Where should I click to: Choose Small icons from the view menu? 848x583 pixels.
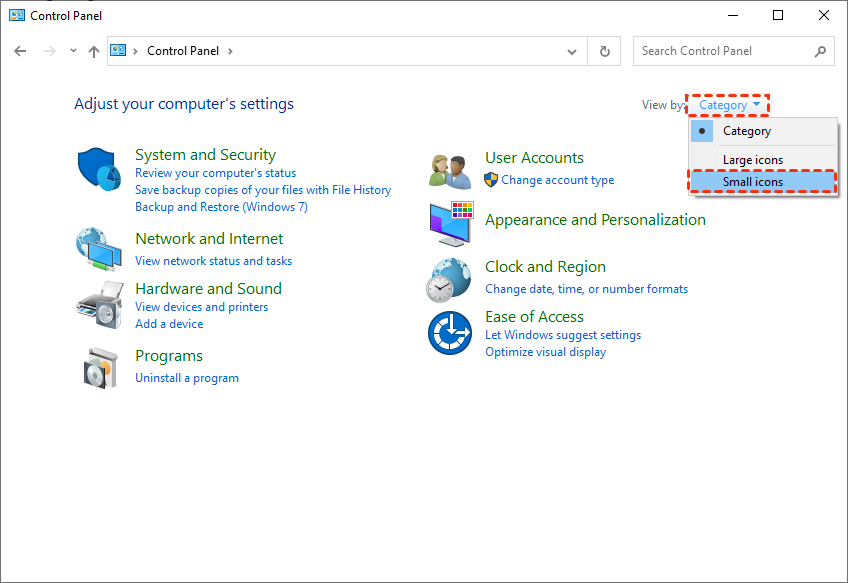(753, 182)
